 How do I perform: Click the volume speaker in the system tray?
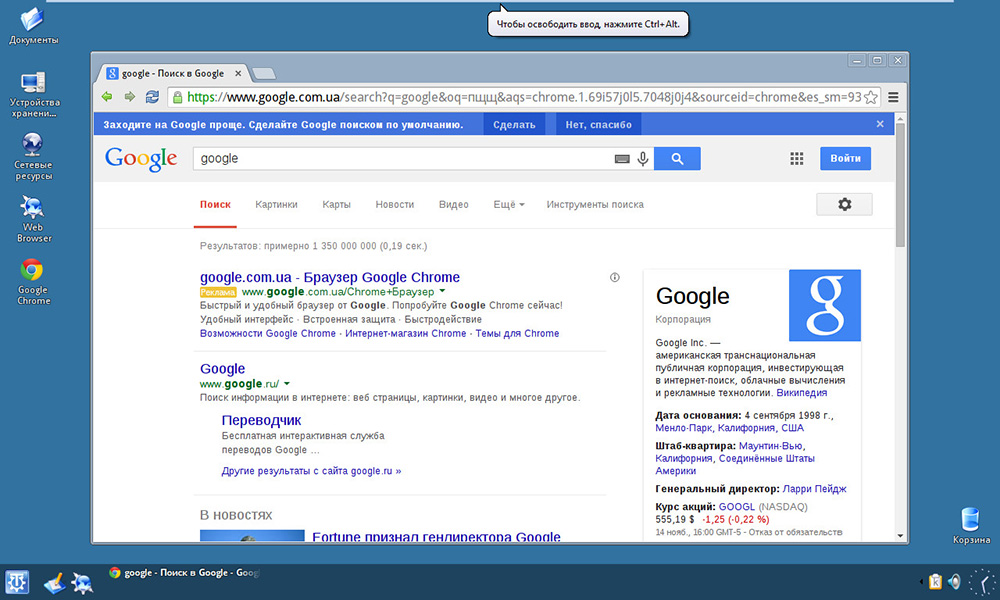(x=955, y=582)
